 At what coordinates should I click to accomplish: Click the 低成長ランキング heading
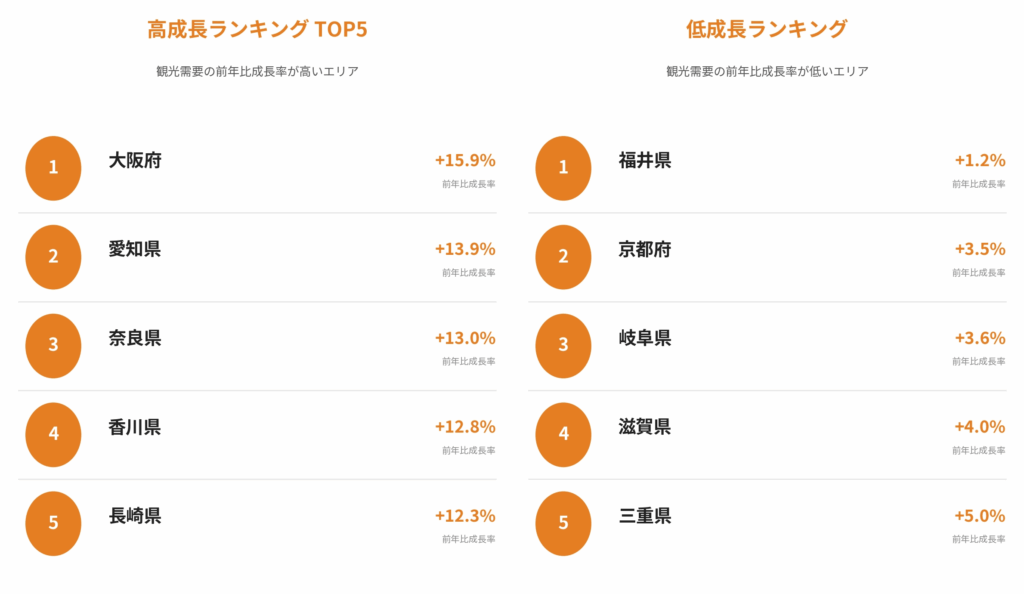[767, 29]
